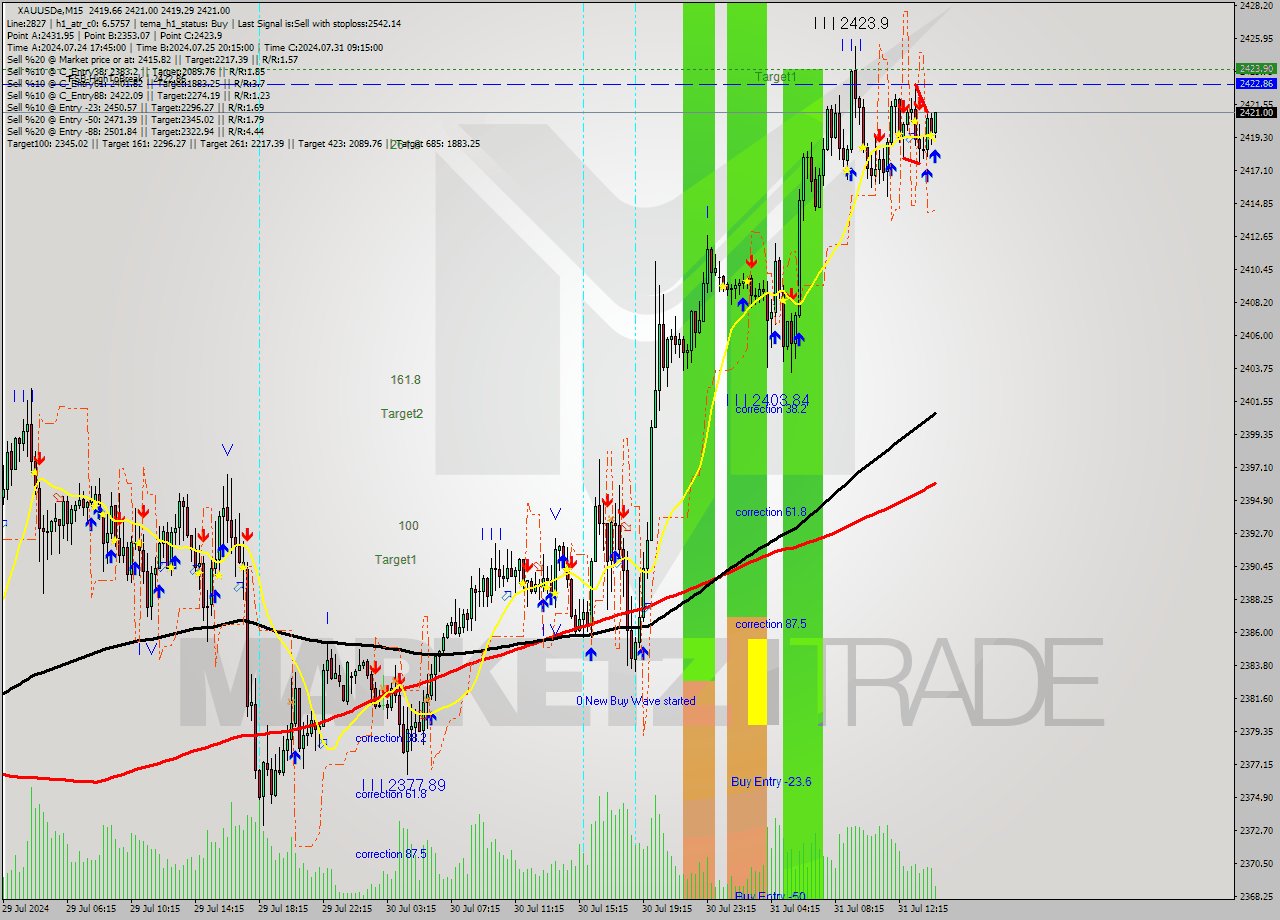Click the 2410.45 price axis label
Image resolution: width=1280 pixels, height=920 pixels.
tap(1255, 269)
